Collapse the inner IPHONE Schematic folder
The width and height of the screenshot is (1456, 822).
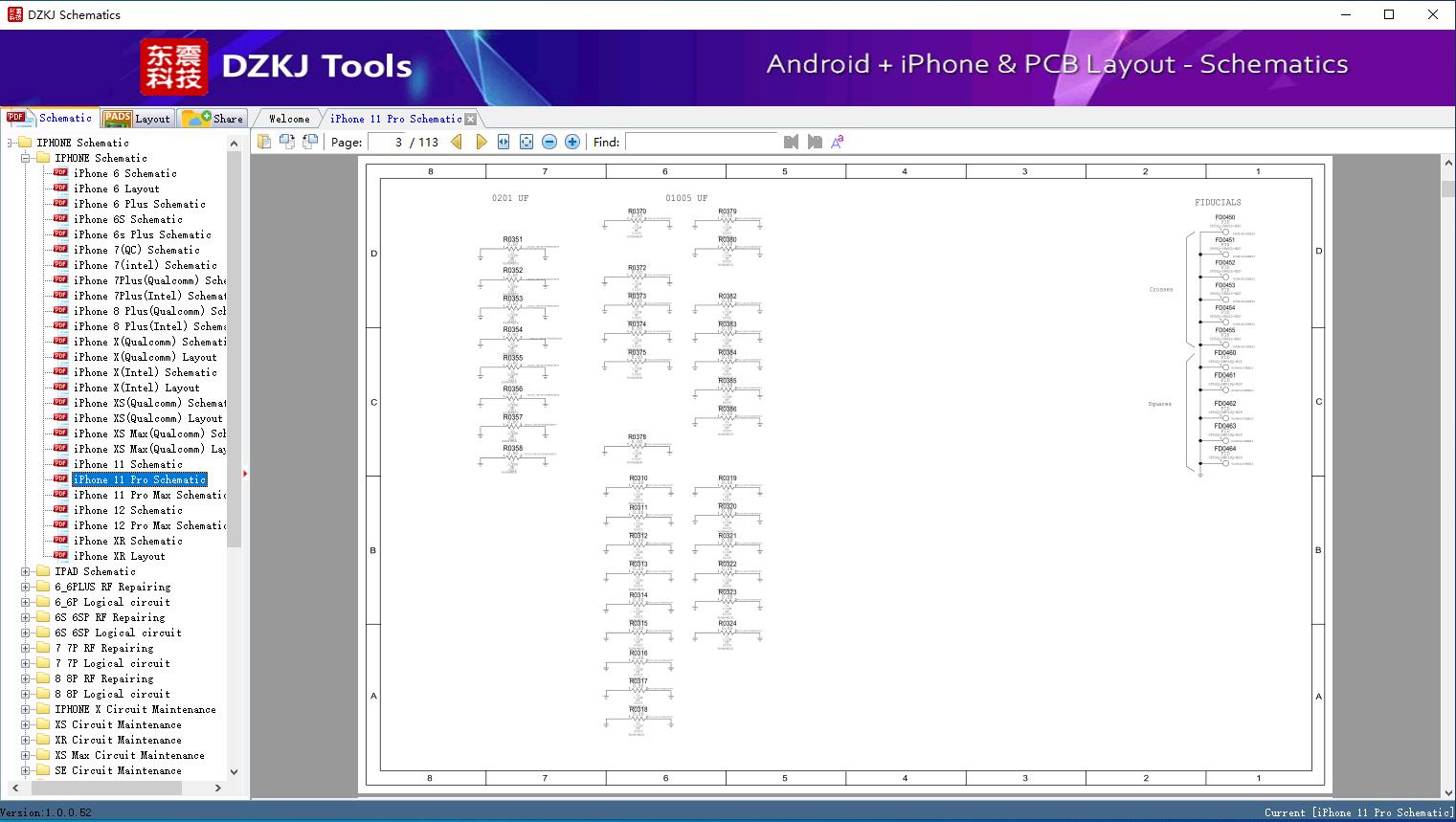pyautogui.click(x=26, y=158)
